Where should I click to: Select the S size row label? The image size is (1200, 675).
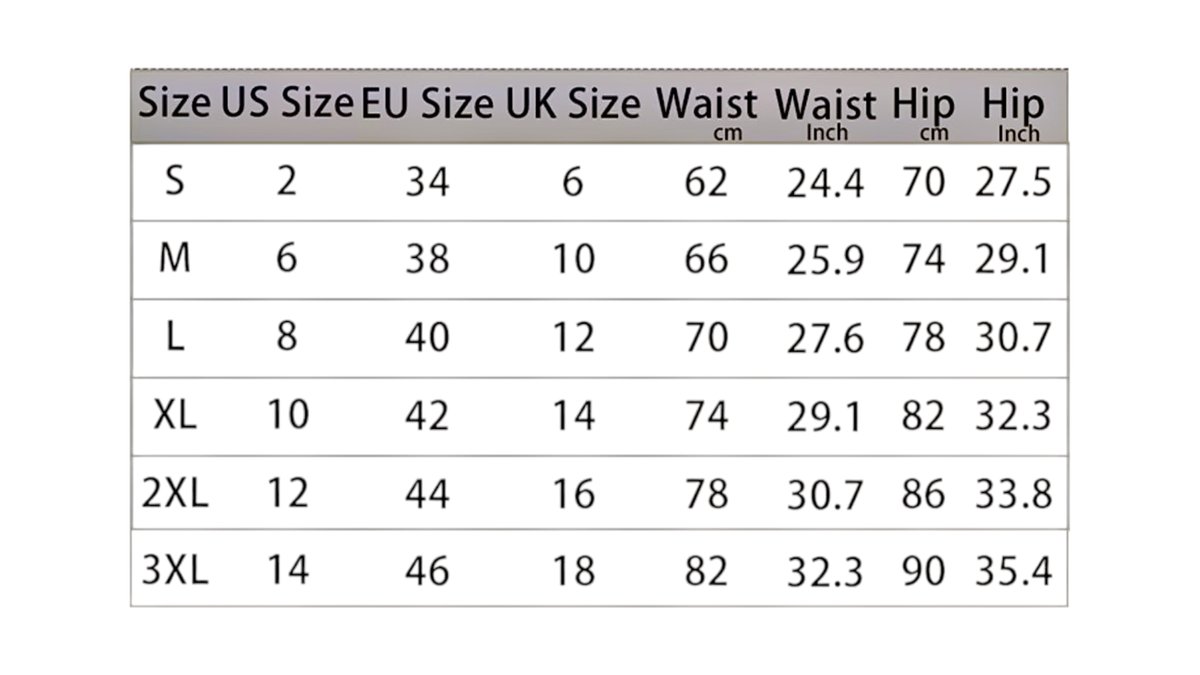175,182
